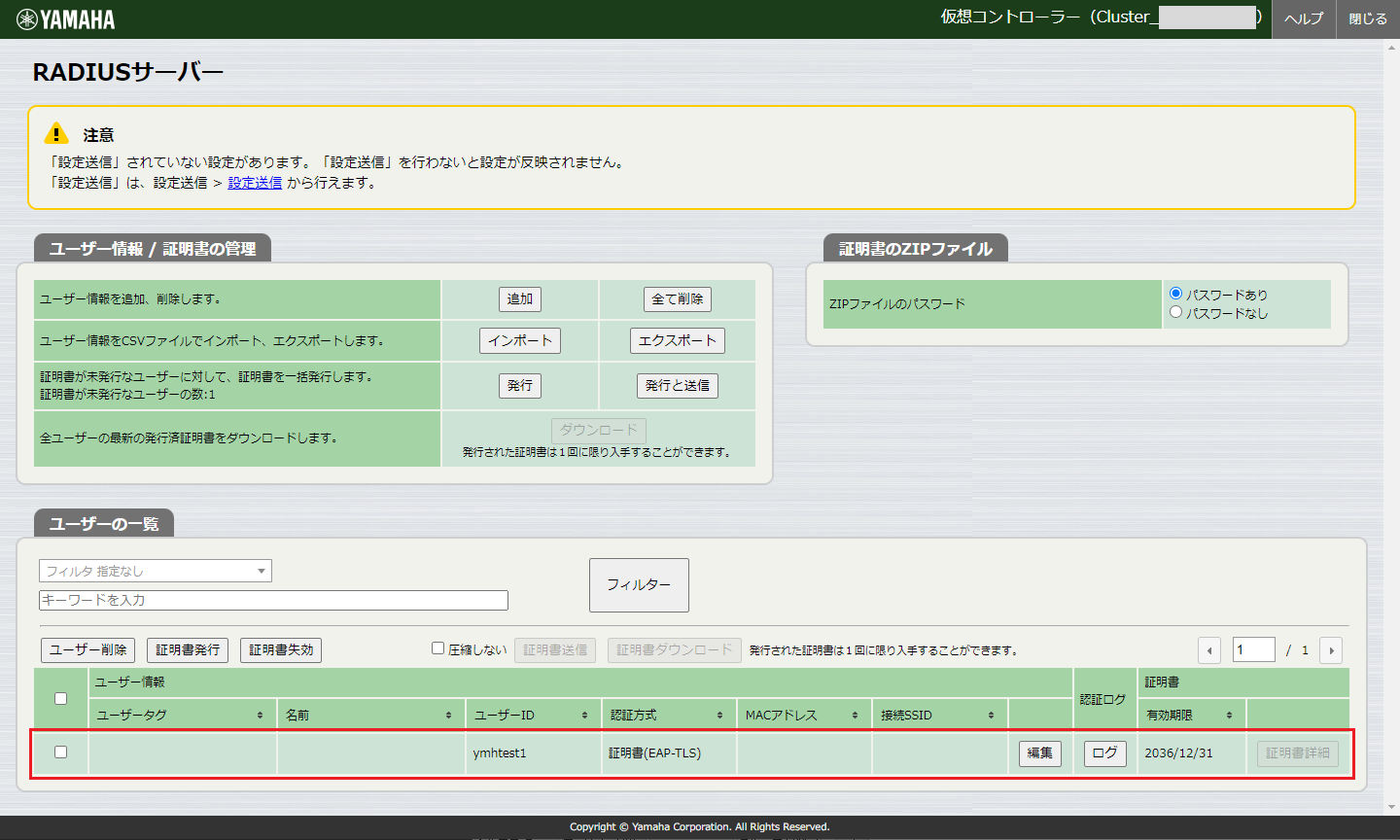Sort by 名前 column arrows

[x=448, y=716]
